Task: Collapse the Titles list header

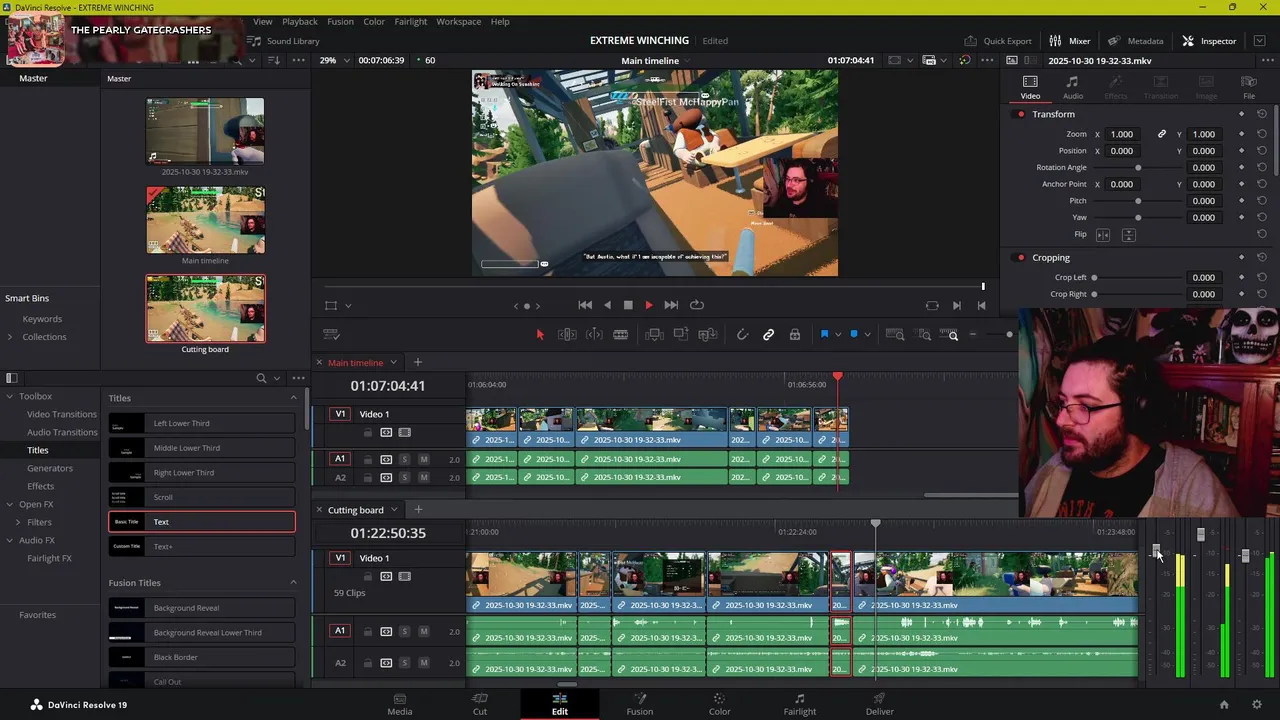Action: click(x=293, y=398)
